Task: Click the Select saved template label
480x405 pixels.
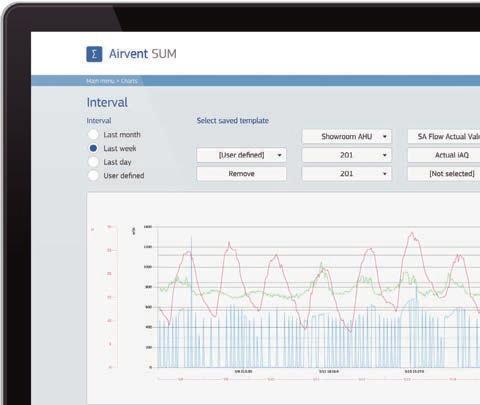Action: pos(233,121)
